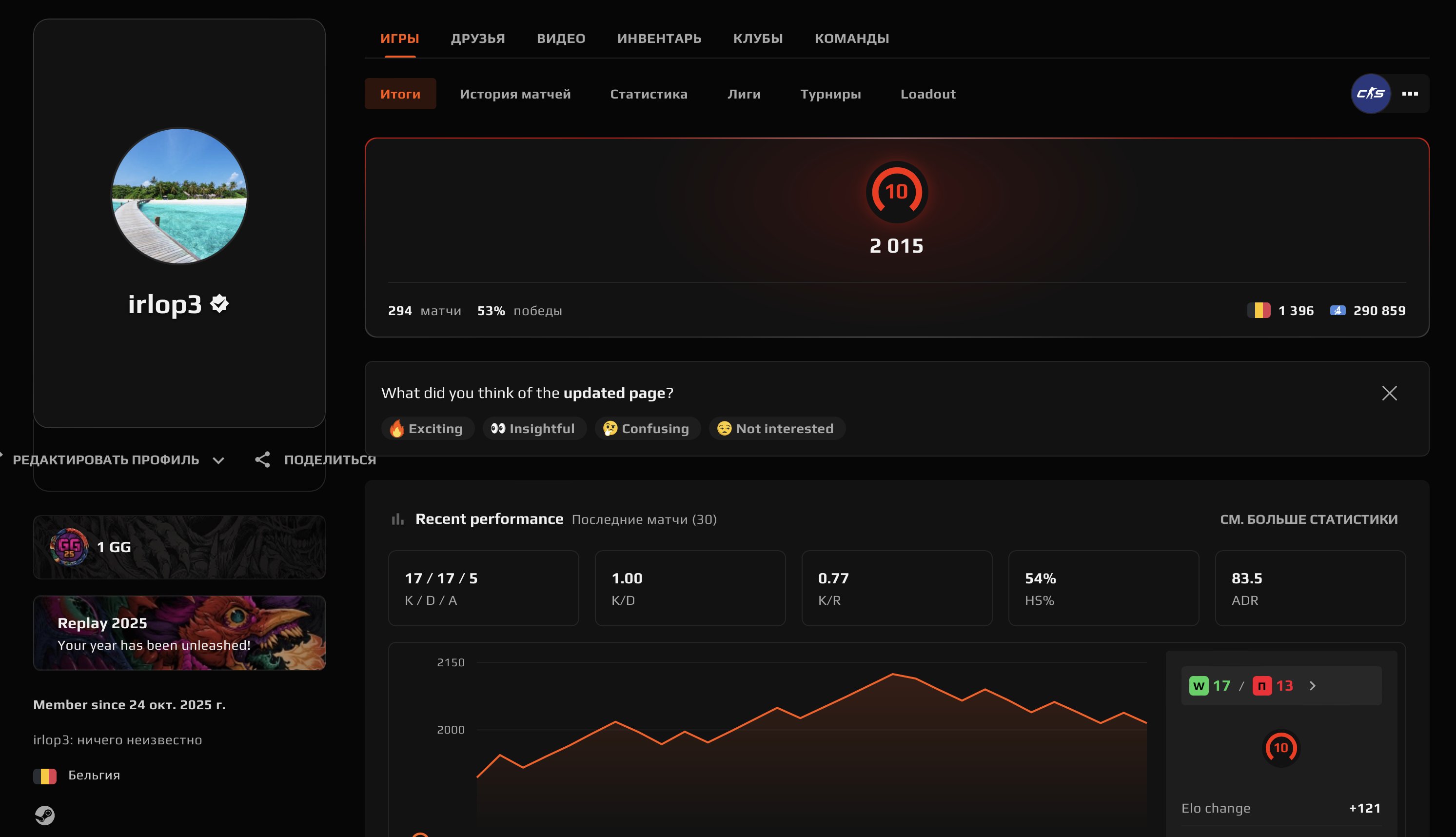This screenshot has width=1456, height=837.
Task: Expand the РЕДАКТИРОВАТЬ ПРОФИЛЬ dropdown chevron
Action: [219, 460]
